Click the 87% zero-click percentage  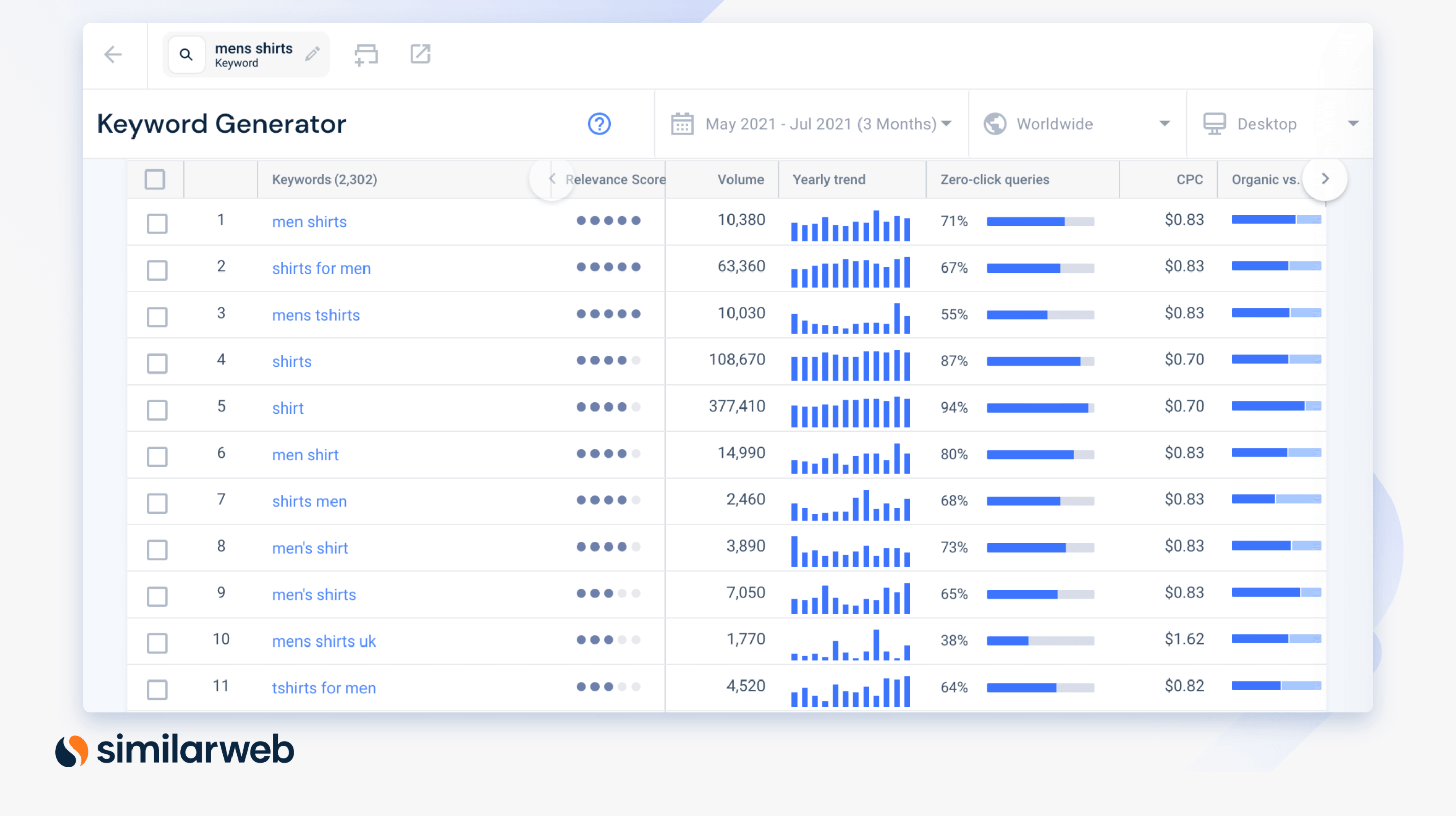coord(954,361)
